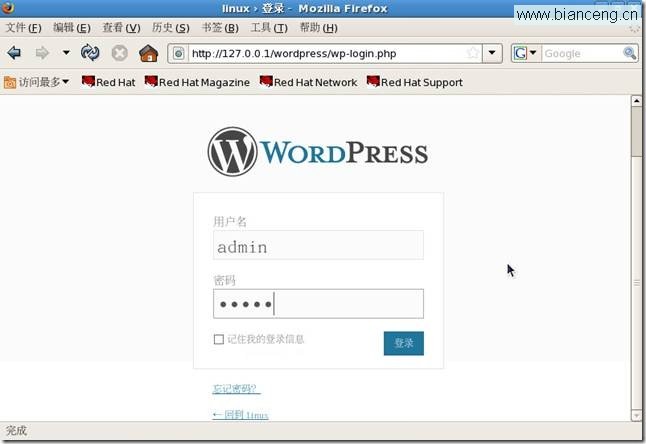Click the Stop loading icon
646x444 pixels.
pyautogui.click(x=119, y=53)
